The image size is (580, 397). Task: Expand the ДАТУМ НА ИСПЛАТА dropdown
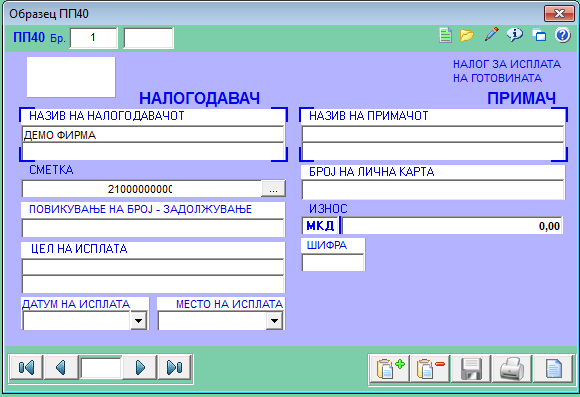click(x=138, y=321)
